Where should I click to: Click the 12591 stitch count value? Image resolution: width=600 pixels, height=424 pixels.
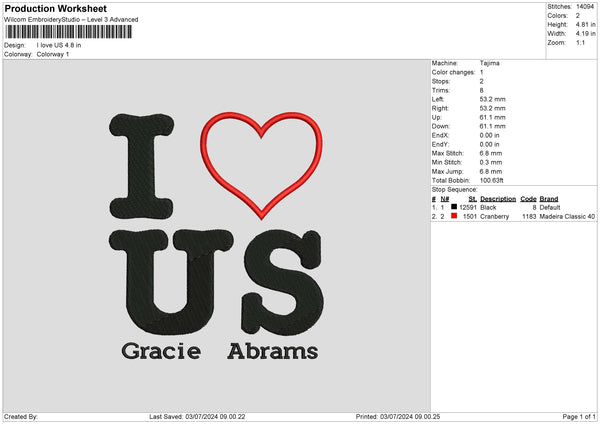[x=468, y=207]
